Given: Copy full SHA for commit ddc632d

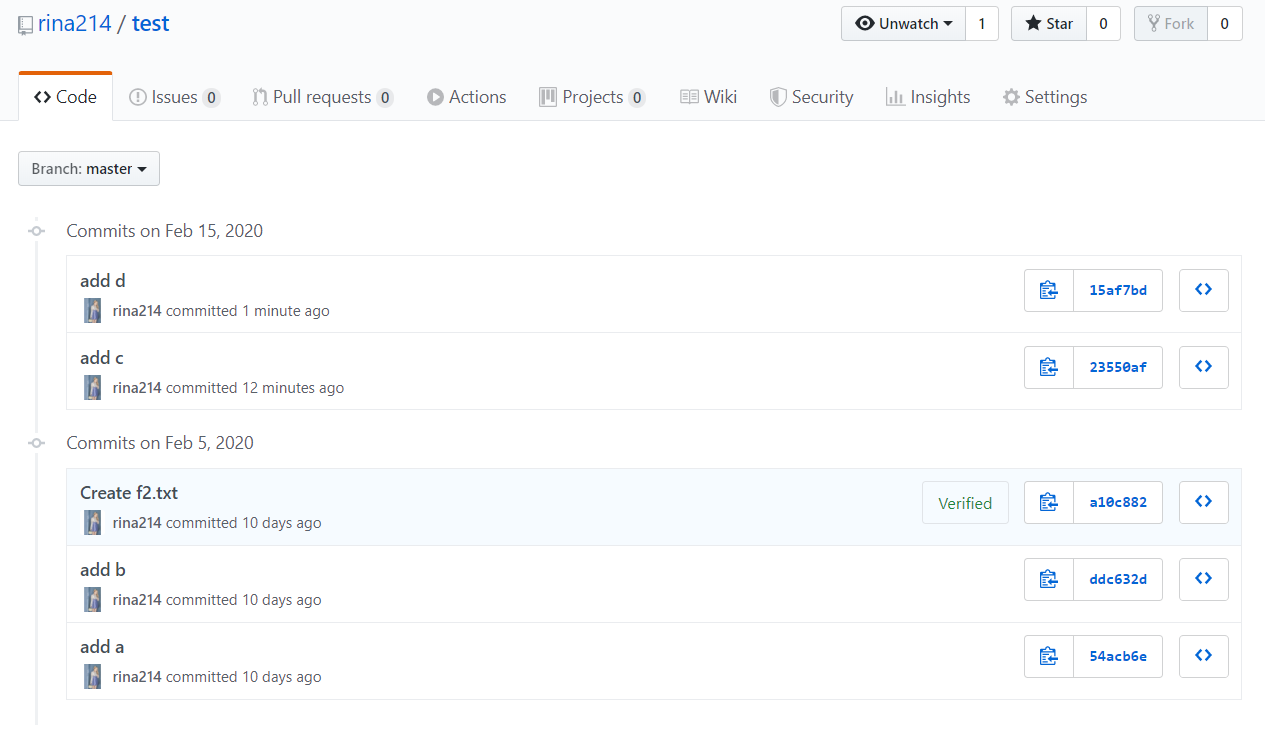Looking at the screenshot, I should tap(1049, 579).
